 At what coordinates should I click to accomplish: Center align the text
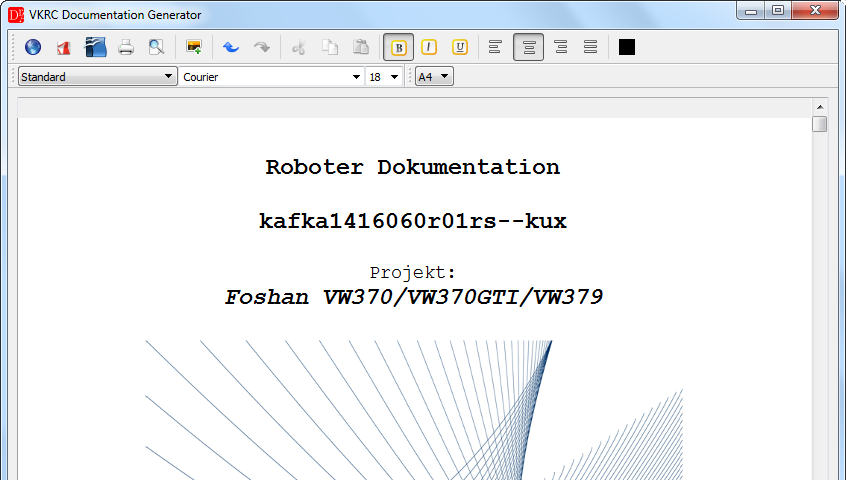coord(528,47)
